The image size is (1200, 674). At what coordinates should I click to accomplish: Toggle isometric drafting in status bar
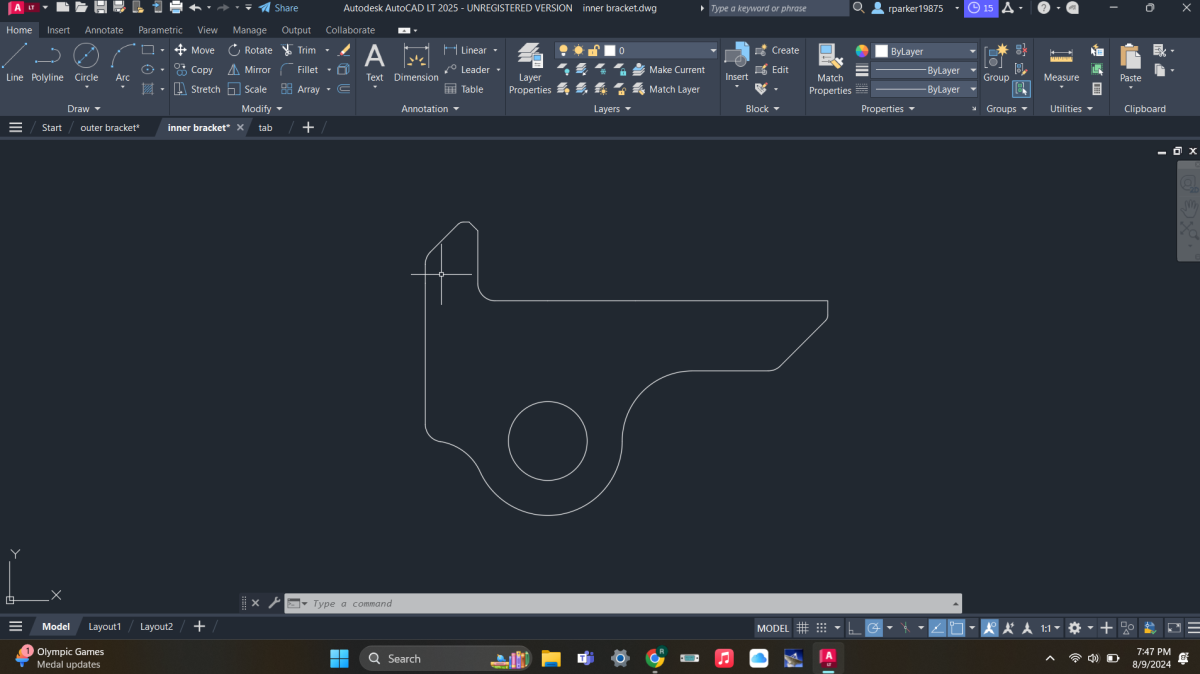click(905, 628)
